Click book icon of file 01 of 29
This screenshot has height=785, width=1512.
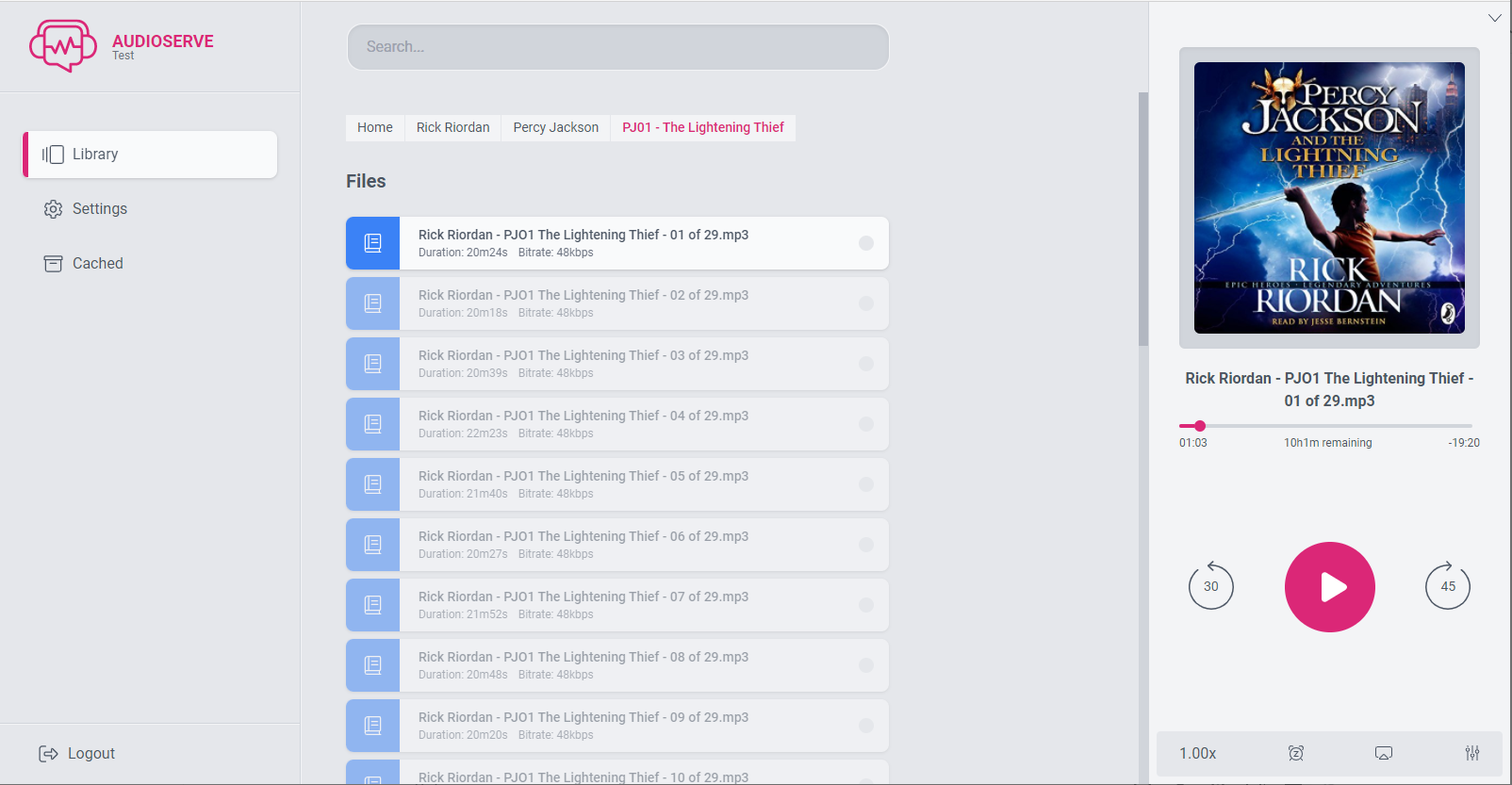[373, 243]
